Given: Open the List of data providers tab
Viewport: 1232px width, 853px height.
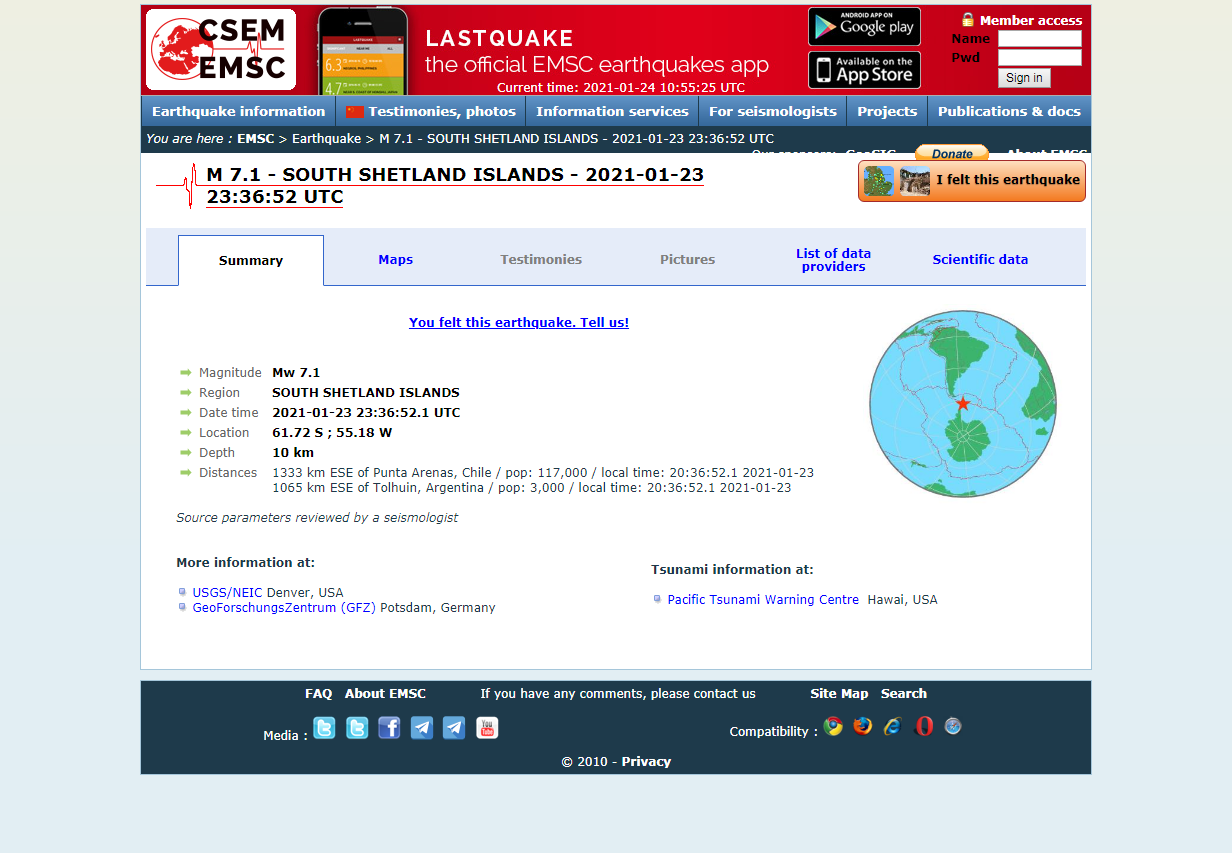Looking at the screenshot, I should pyautogui.click(x=833, y=260).
